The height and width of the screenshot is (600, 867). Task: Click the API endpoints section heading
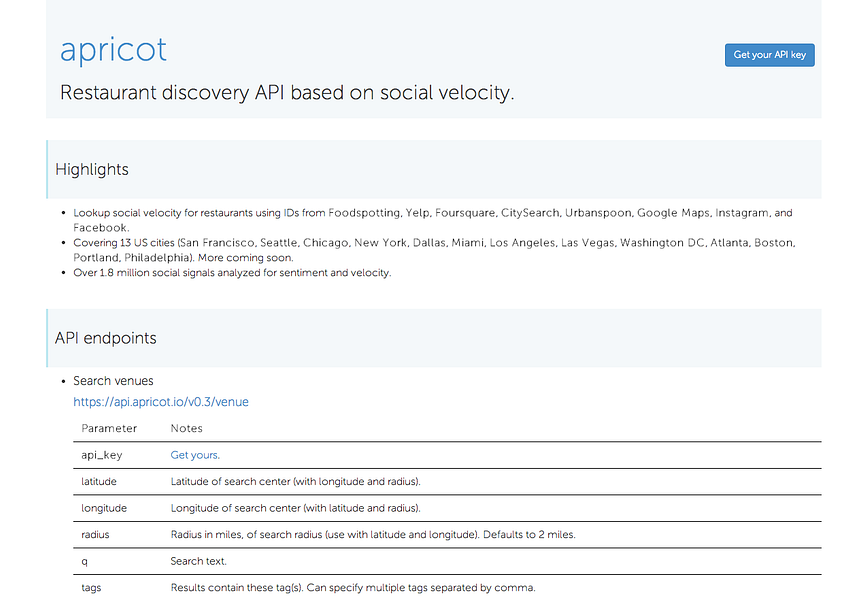coord(106,338)
